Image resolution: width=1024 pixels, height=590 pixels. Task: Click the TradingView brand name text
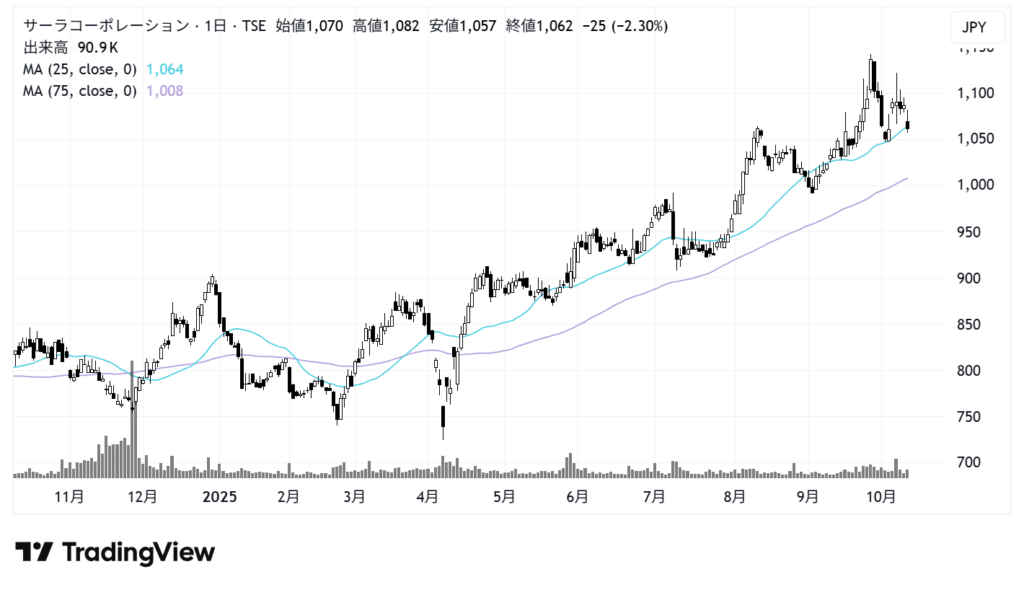click(138, 552)
